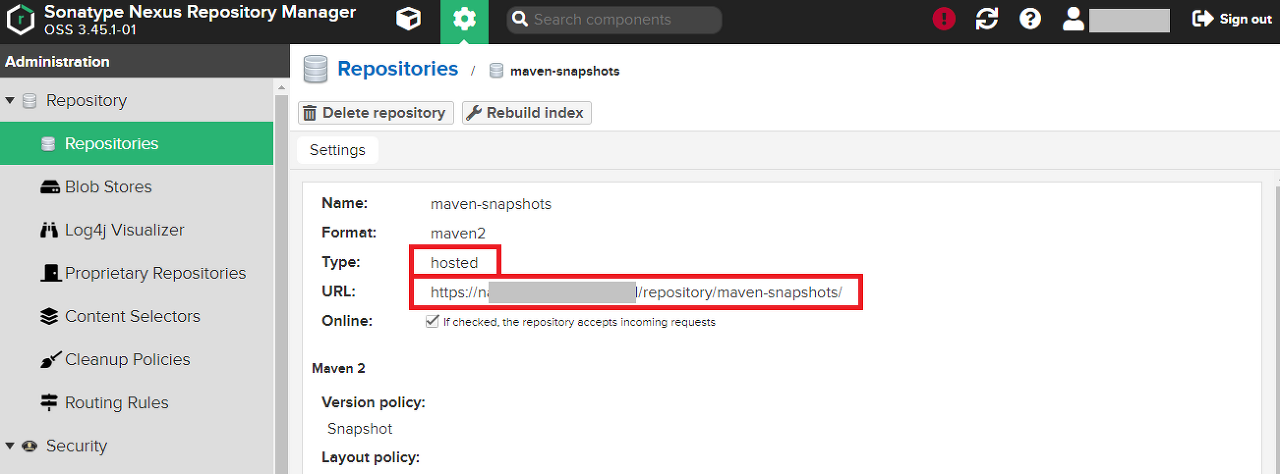Click the Content Selectors layers icon
Image resolution: width=1280 pixels, height=474 pixels.
coord(49,316)
